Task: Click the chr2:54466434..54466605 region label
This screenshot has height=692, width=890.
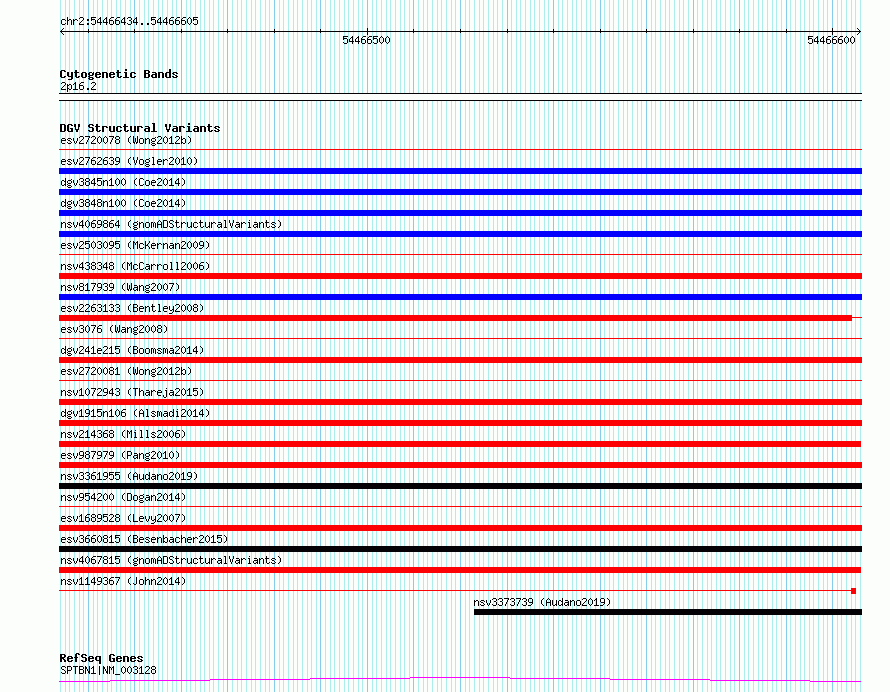Action: (x=129, y=22)
